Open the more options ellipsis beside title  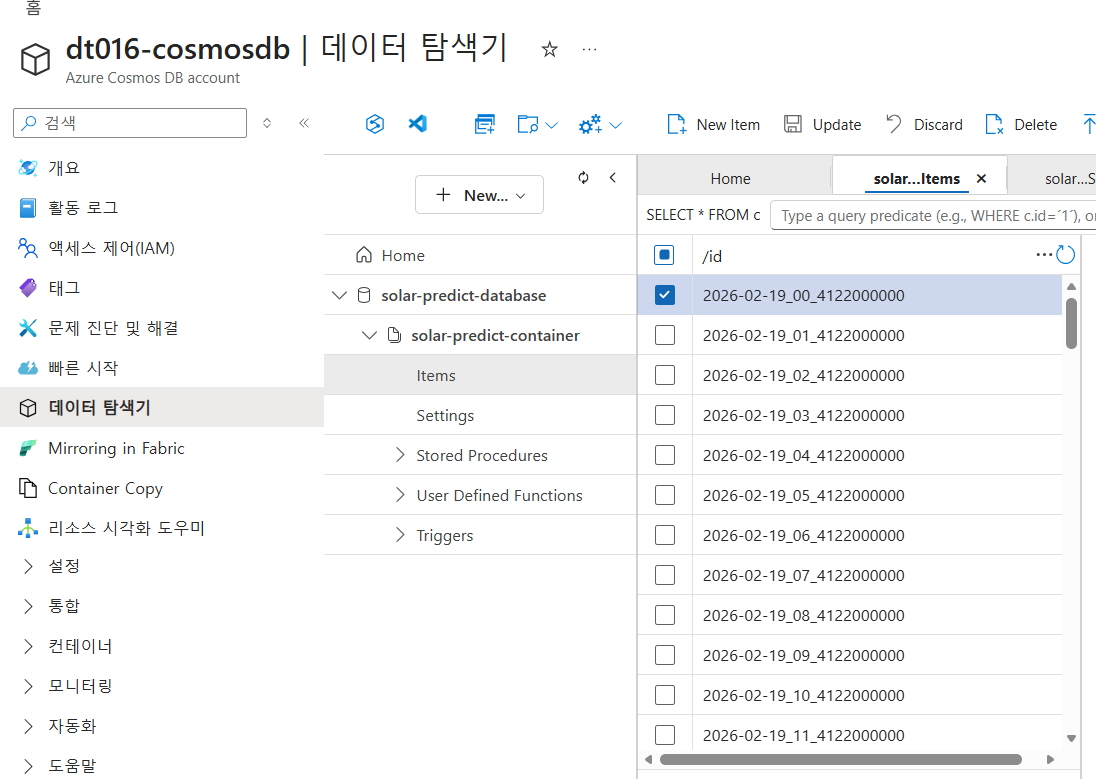click(x=589, y=49)
